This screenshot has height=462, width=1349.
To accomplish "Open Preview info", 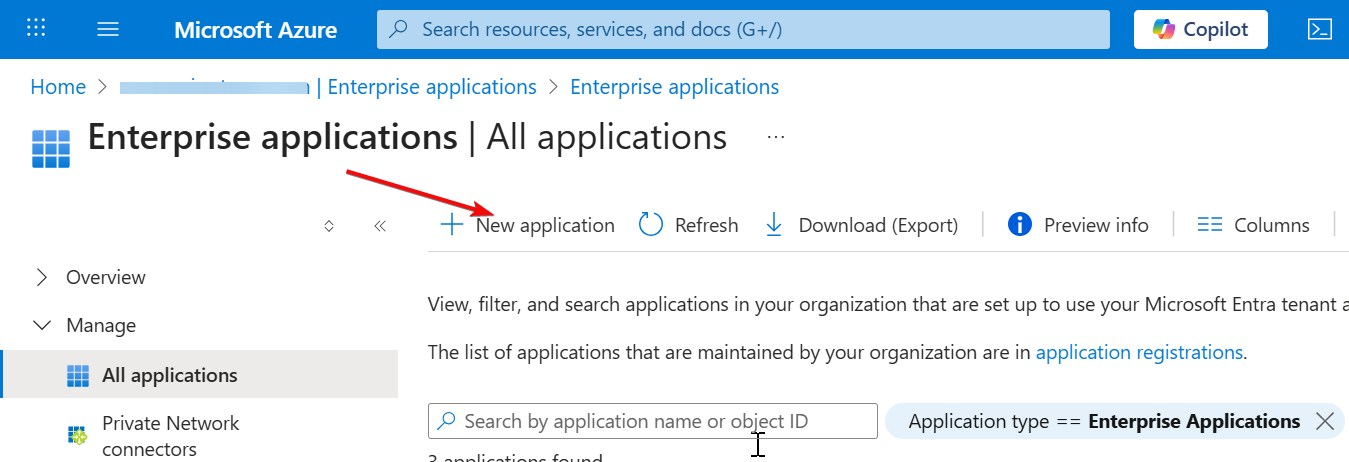I will click(x=1078, y=225).
